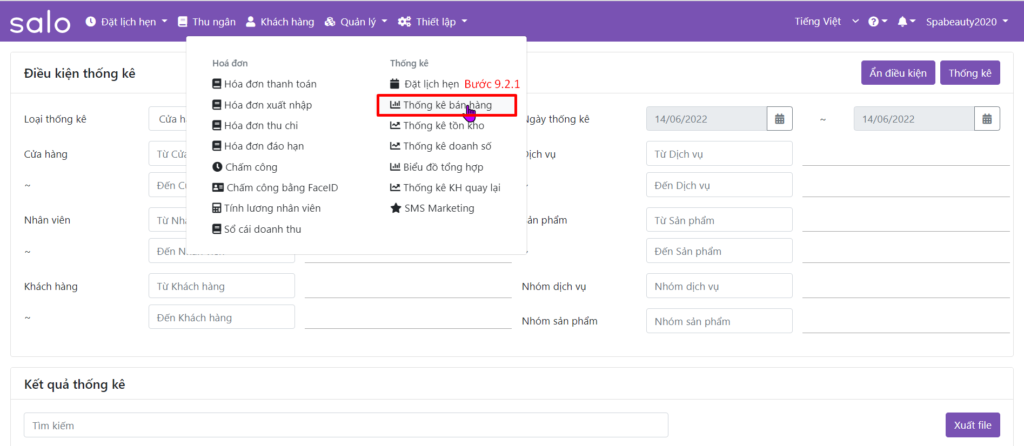1024x446 pixels.
Task: Focus the Đến Sản phẩm field
Action: (x=719, y=251)
